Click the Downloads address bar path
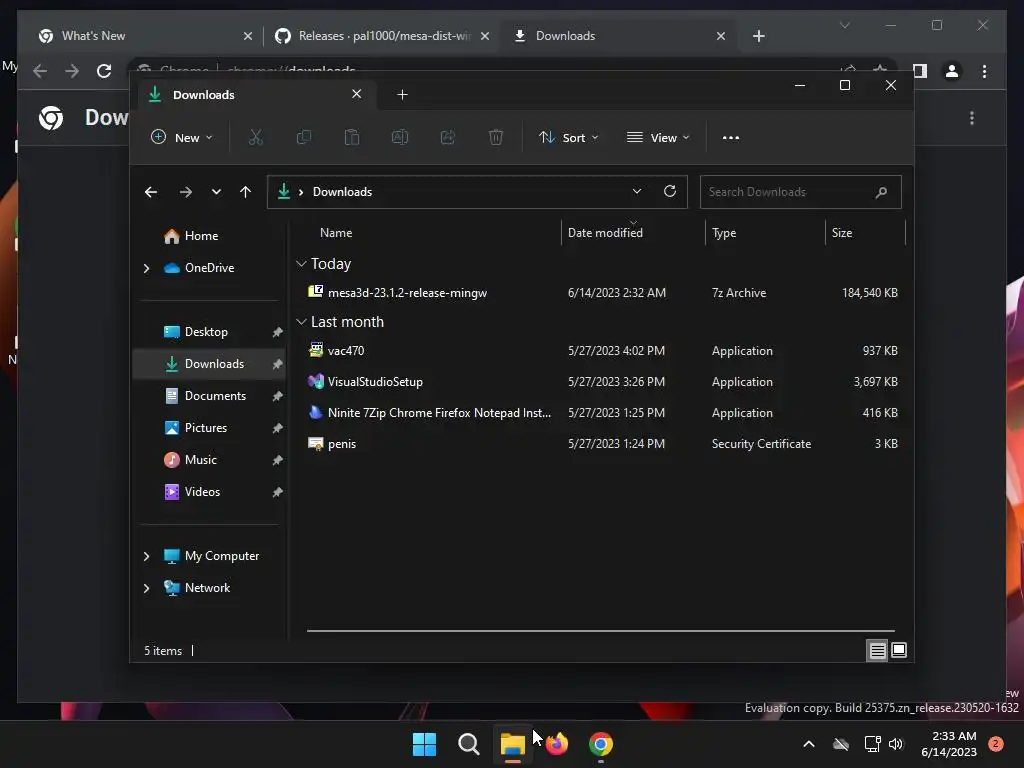 (x=342, y=192)
